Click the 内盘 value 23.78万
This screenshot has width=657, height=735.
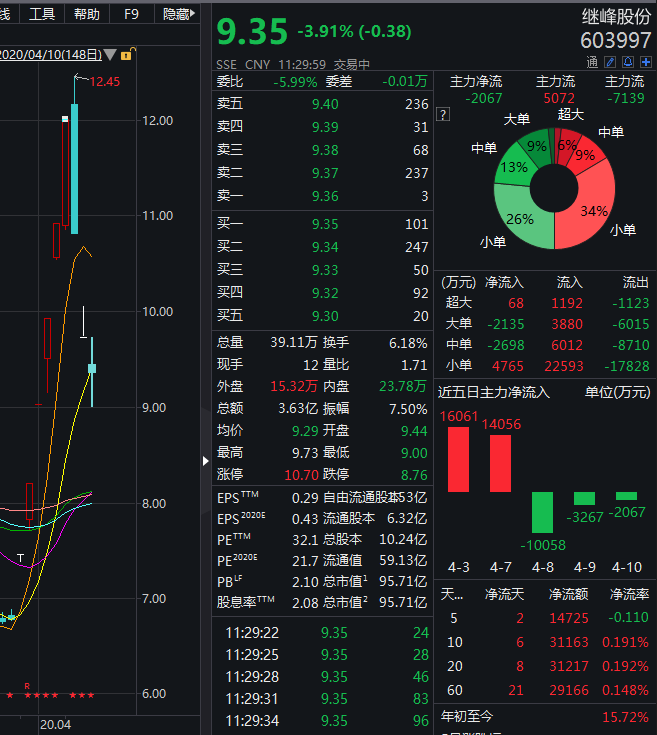(403, 386)
